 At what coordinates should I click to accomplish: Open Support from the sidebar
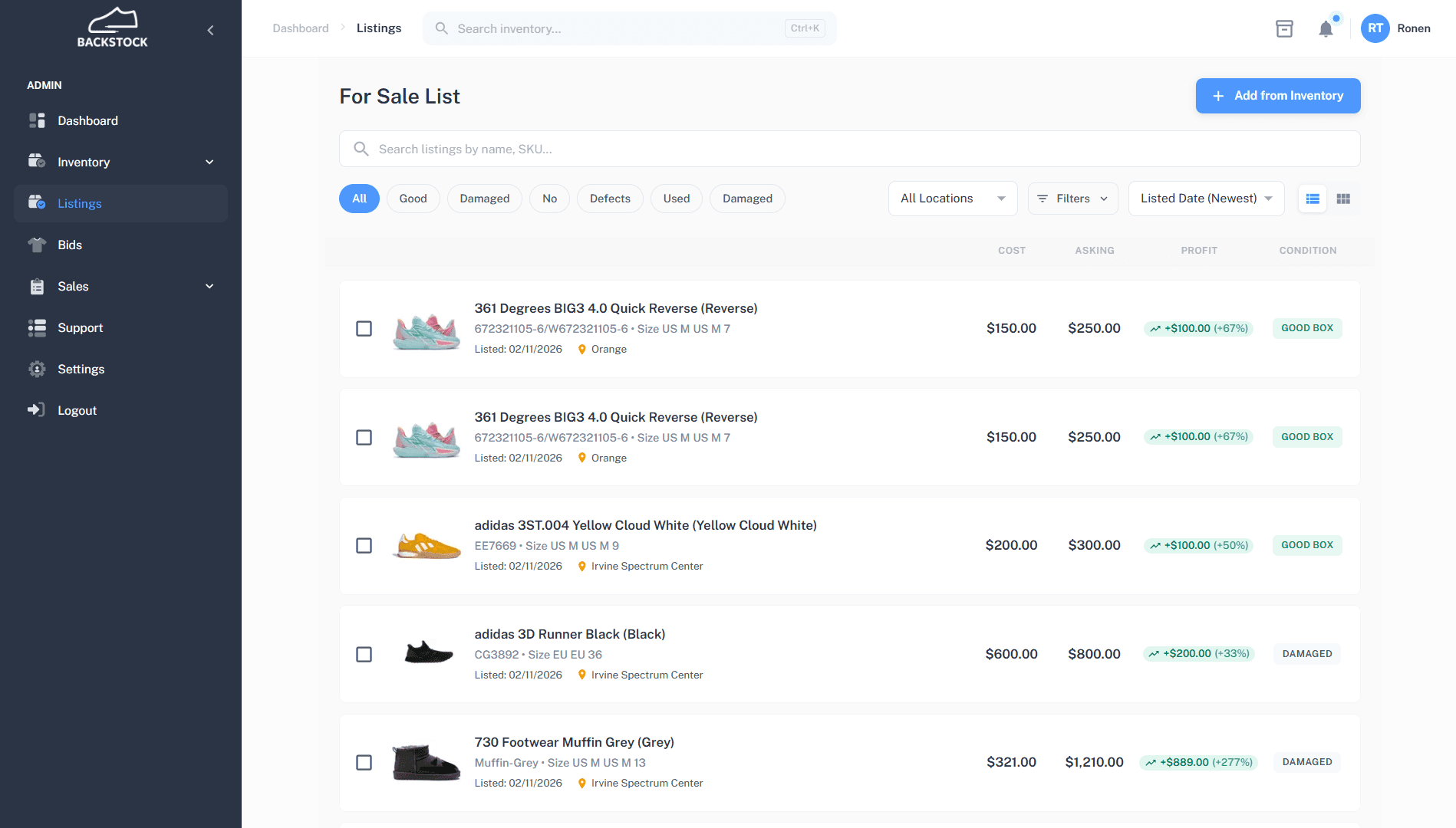pyautogui.click(x=80, y=327)
